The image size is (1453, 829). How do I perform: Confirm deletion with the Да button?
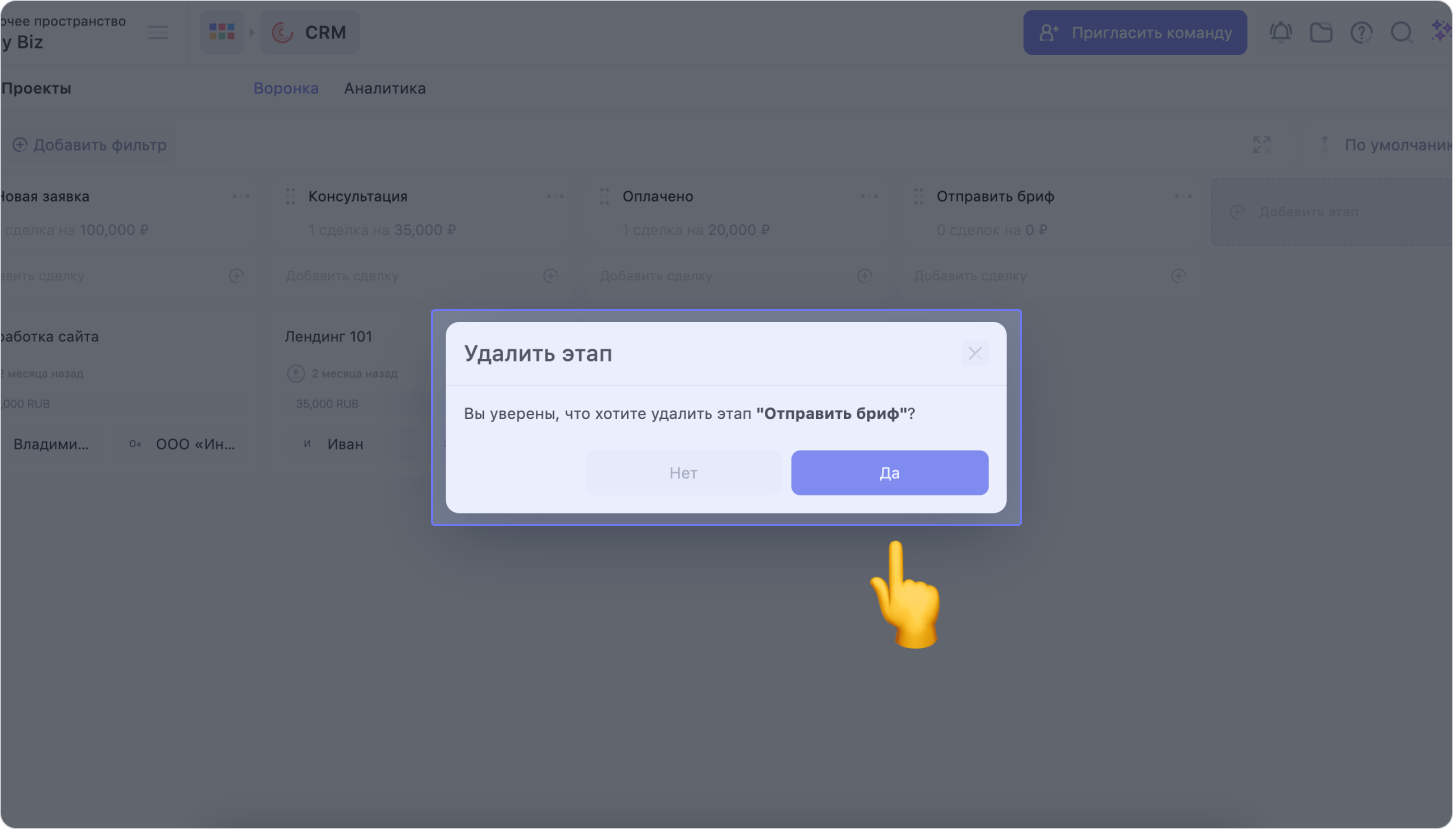889,473
